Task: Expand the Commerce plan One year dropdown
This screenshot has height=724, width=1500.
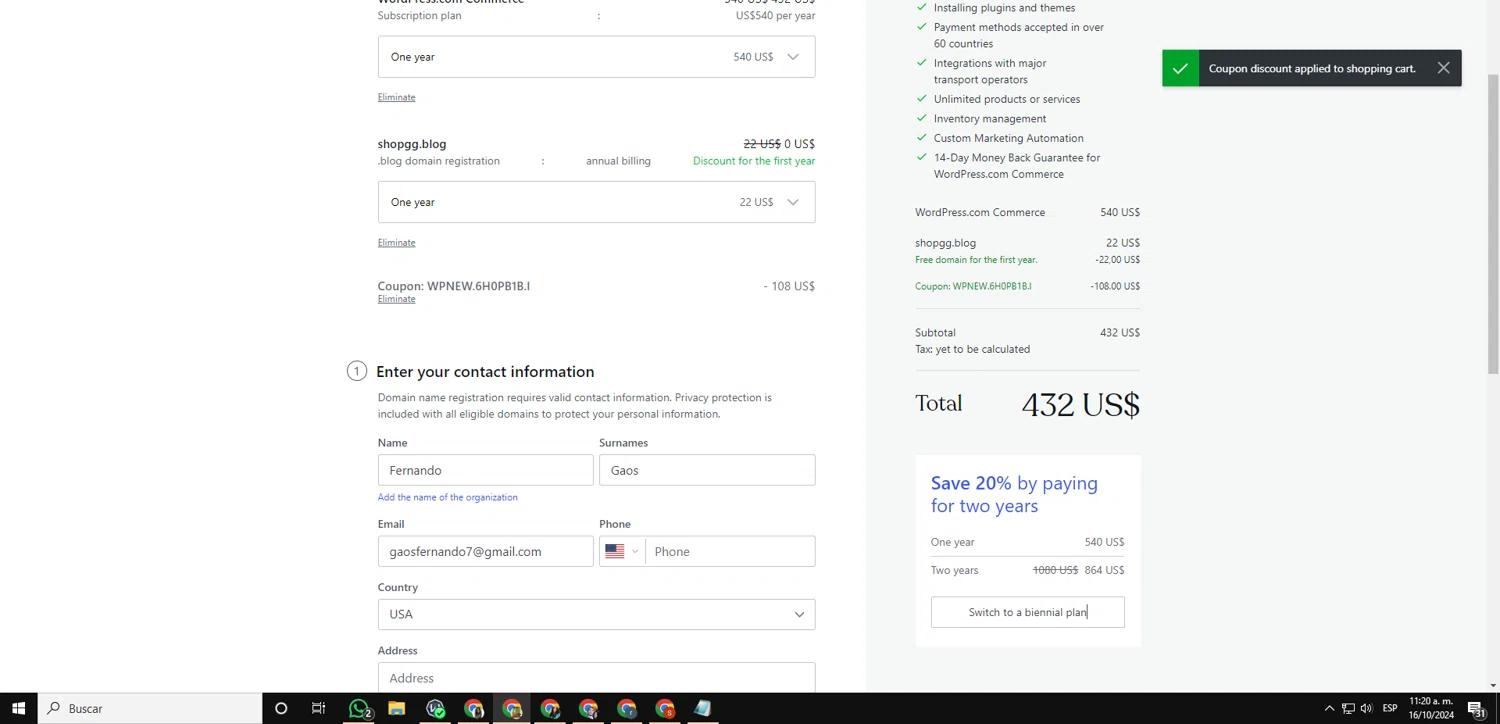Action: pyautogui.click(x=596, y=57)
